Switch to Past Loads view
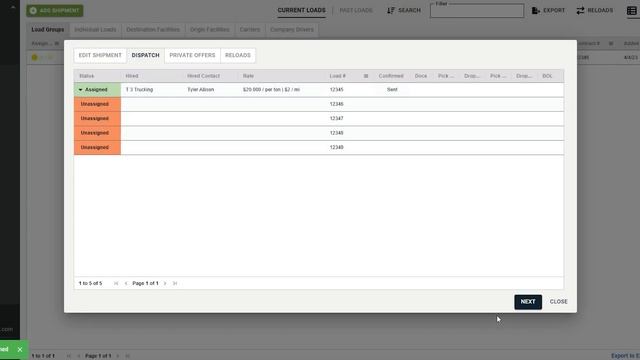 point(356,10)
